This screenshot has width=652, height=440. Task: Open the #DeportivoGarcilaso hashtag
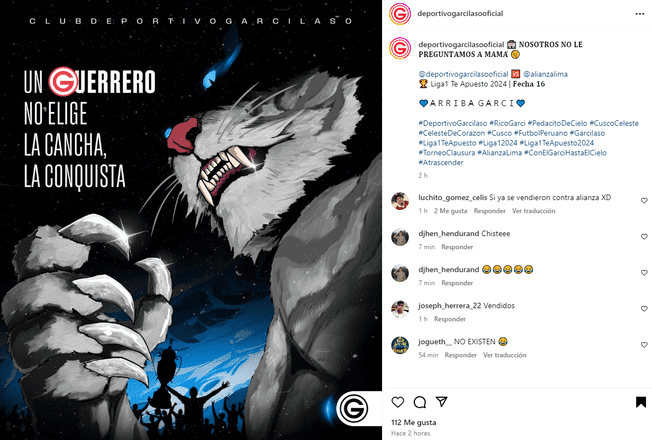[452, 123]
